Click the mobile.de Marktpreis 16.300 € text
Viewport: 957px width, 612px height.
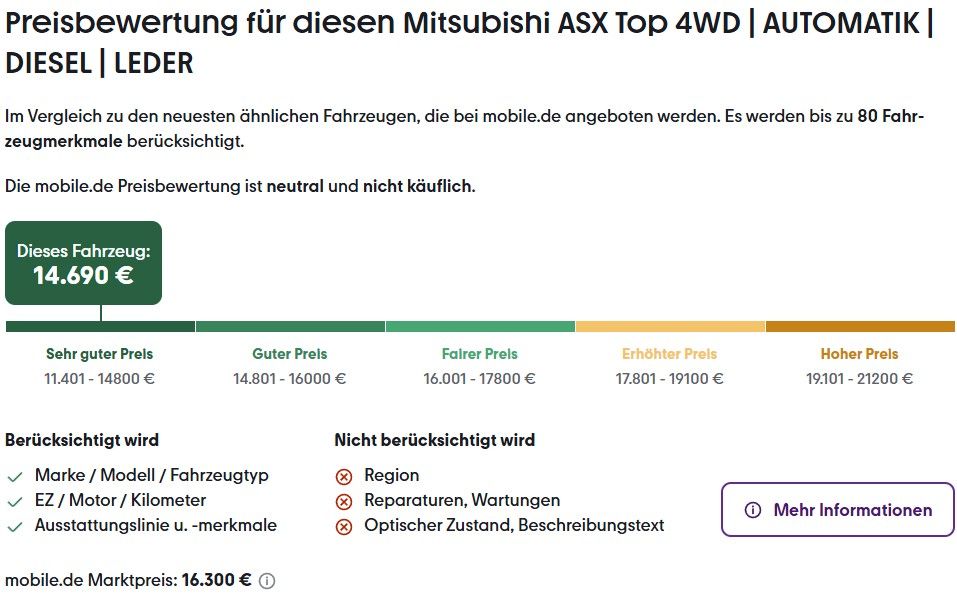[x=128, y=580]
